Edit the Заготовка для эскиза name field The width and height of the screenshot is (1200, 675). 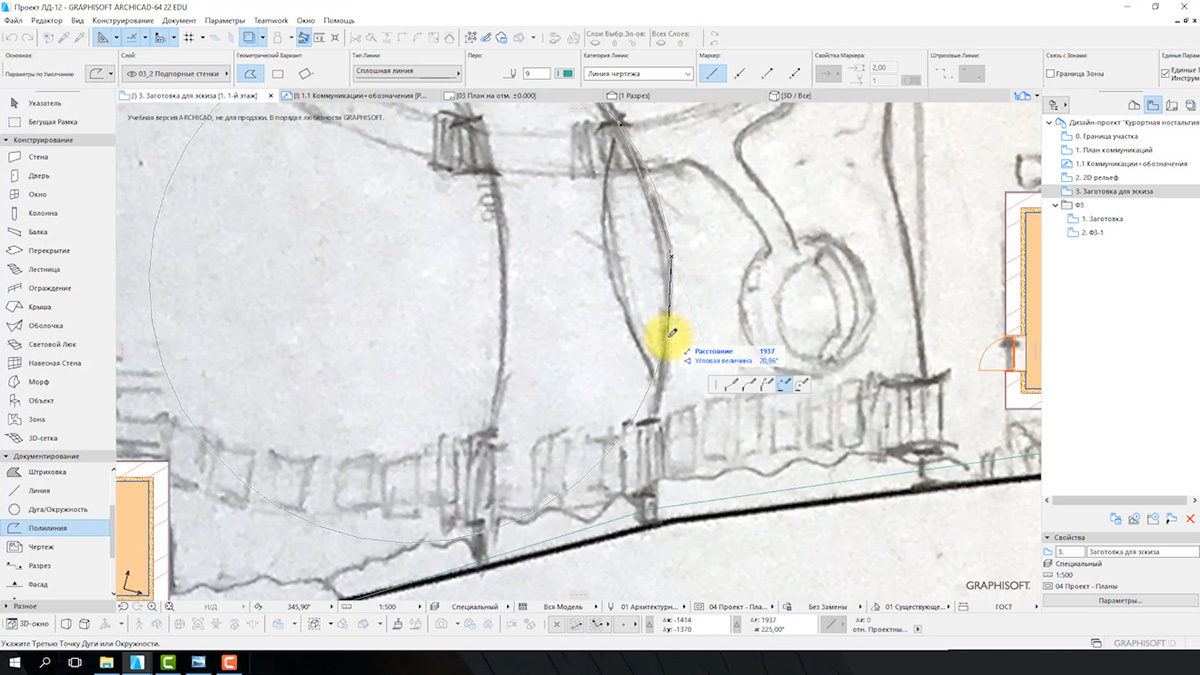click(1142, 552)
